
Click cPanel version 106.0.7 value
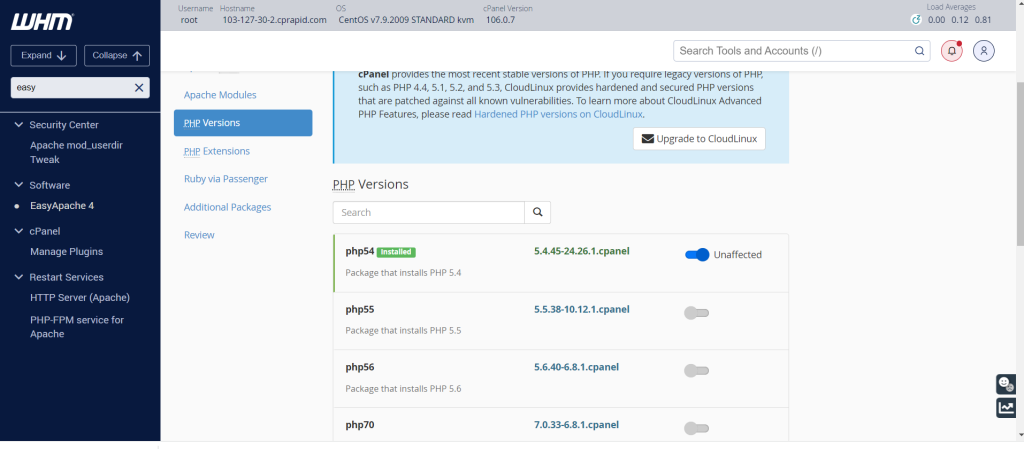(x=501, y=20)
